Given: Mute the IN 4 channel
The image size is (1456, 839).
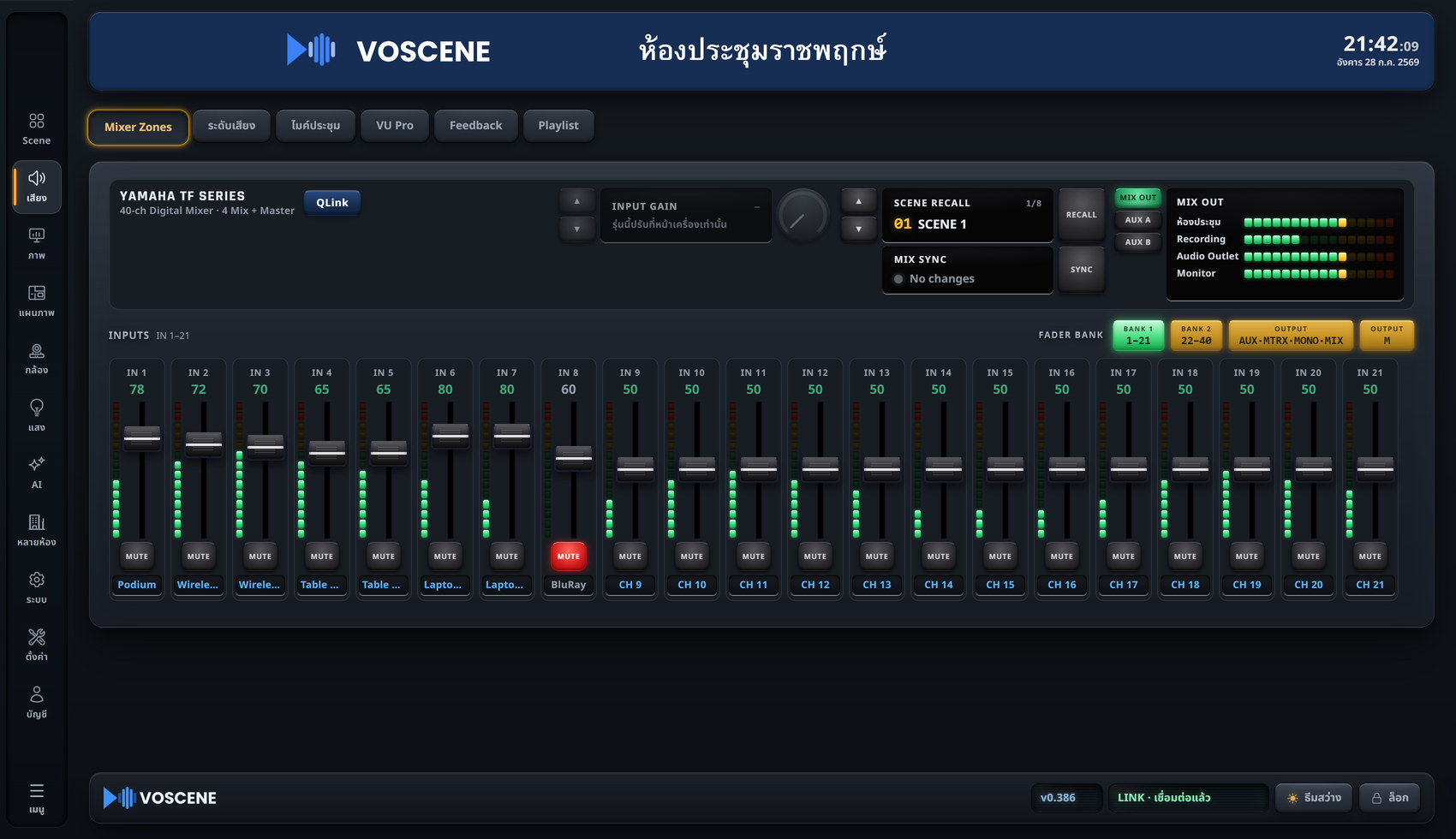Looking at the screenshot, I should coord(322,556).
